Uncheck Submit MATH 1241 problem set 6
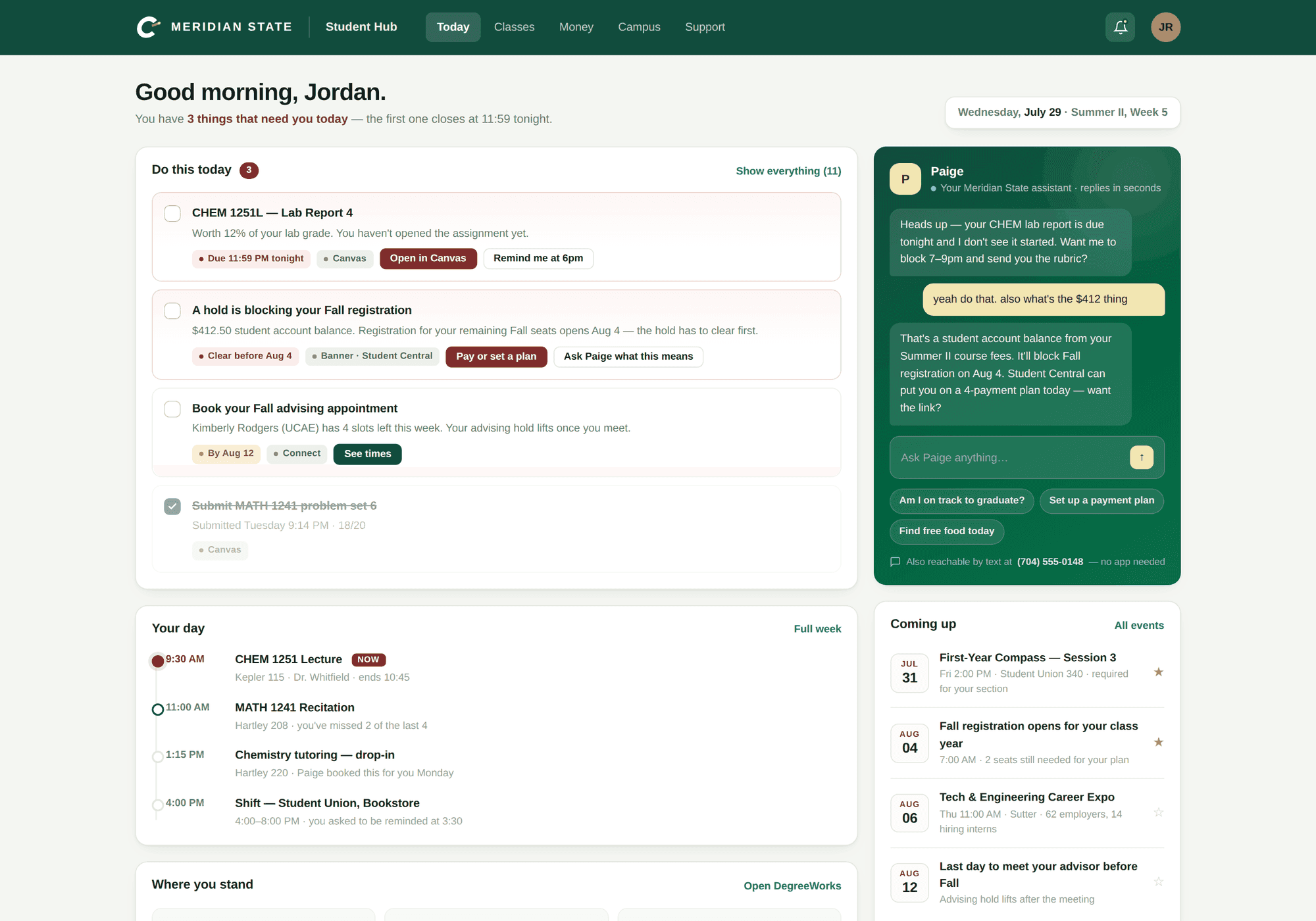Screen dimensions: 1316x921 click(172, 506)
